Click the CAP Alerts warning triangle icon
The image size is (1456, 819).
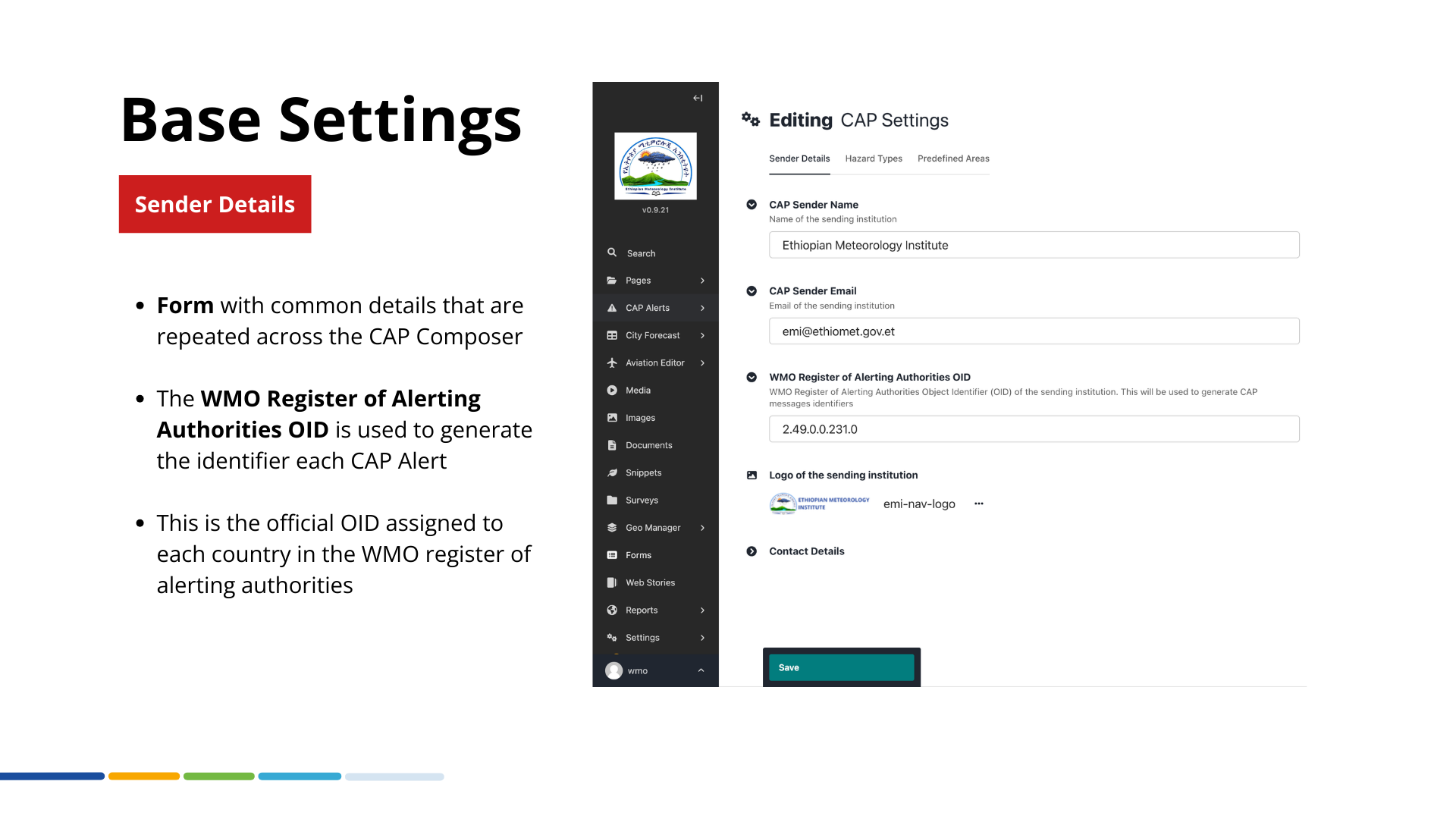coord(612,308)
